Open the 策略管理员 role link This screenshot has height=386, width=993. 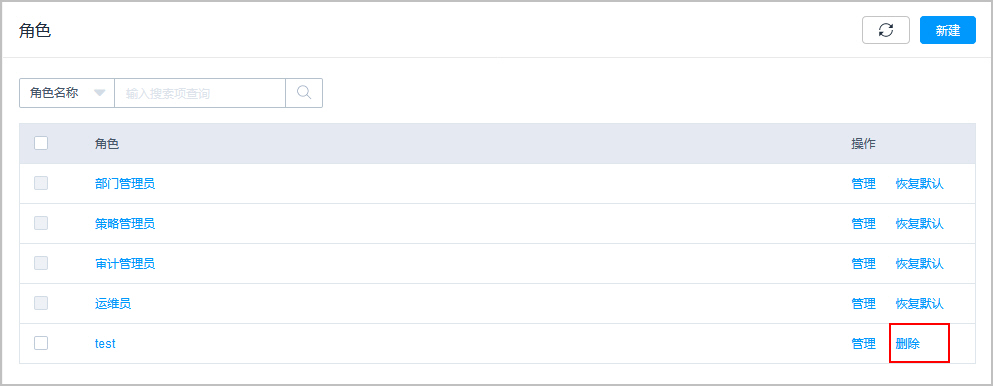point(125,224)
